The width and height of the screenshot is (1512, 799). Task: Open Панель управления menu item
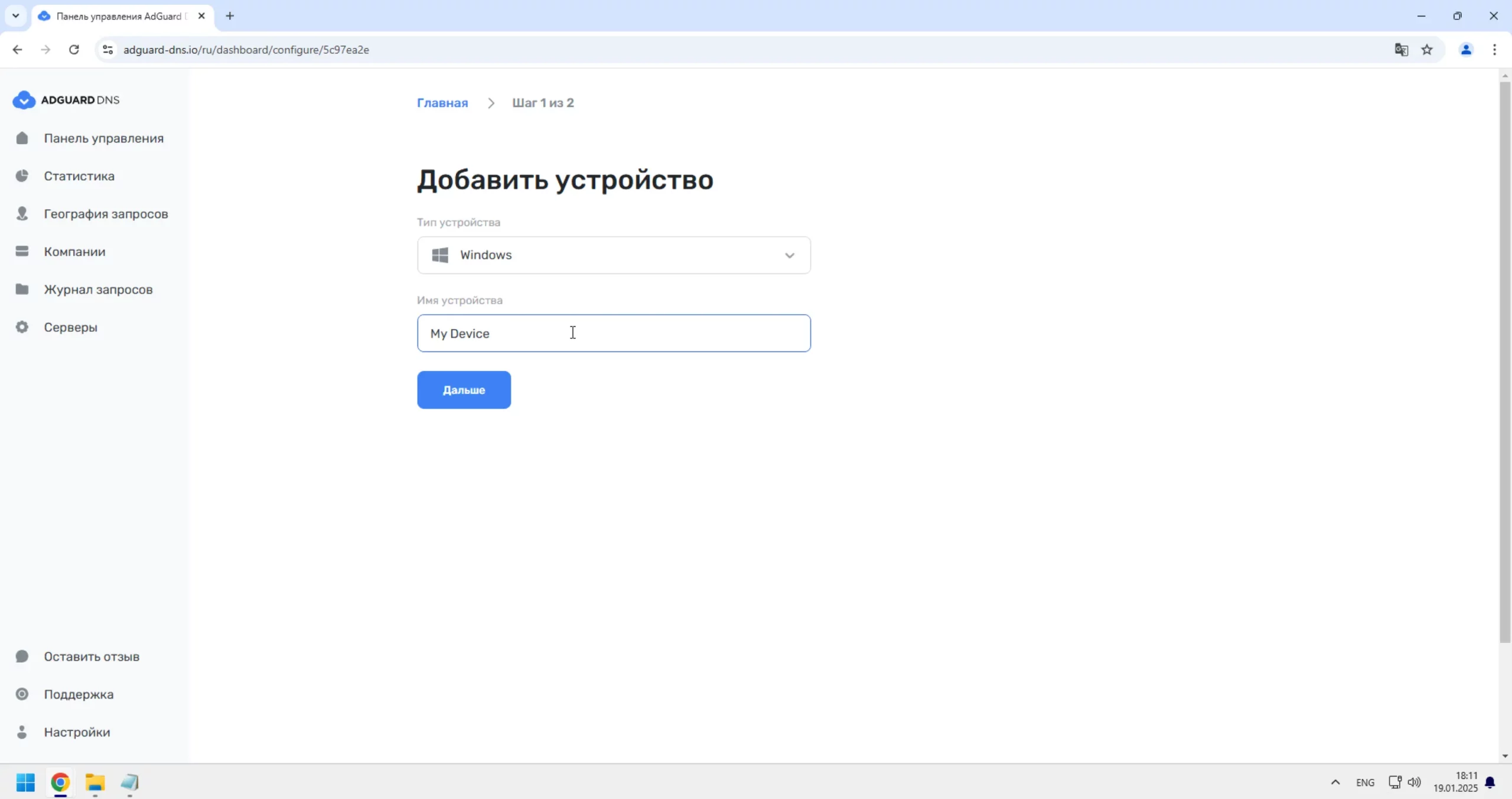click(103, 138)
